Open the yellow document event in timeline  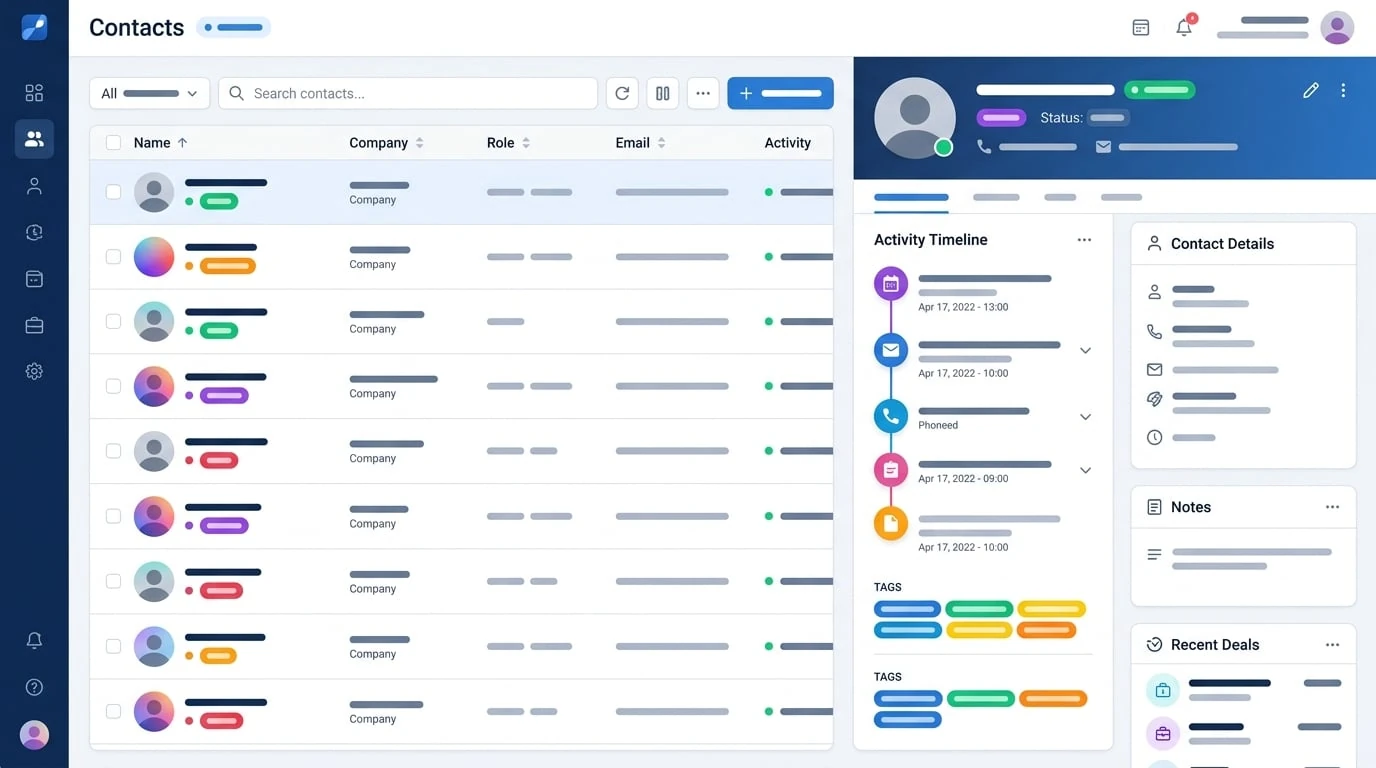pos(891,523)
